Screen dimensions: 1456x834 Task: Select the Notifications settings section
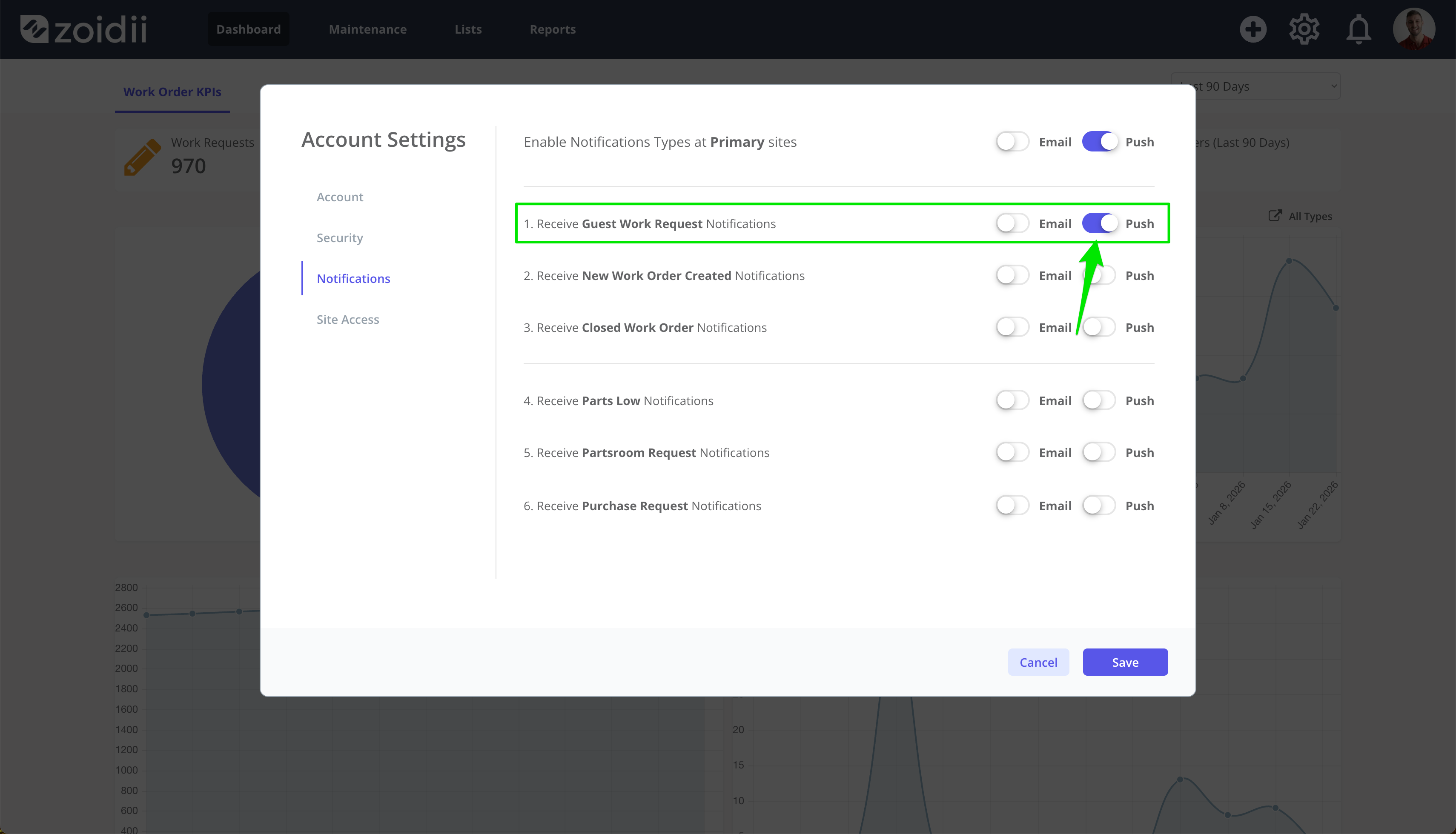(353, 278)
